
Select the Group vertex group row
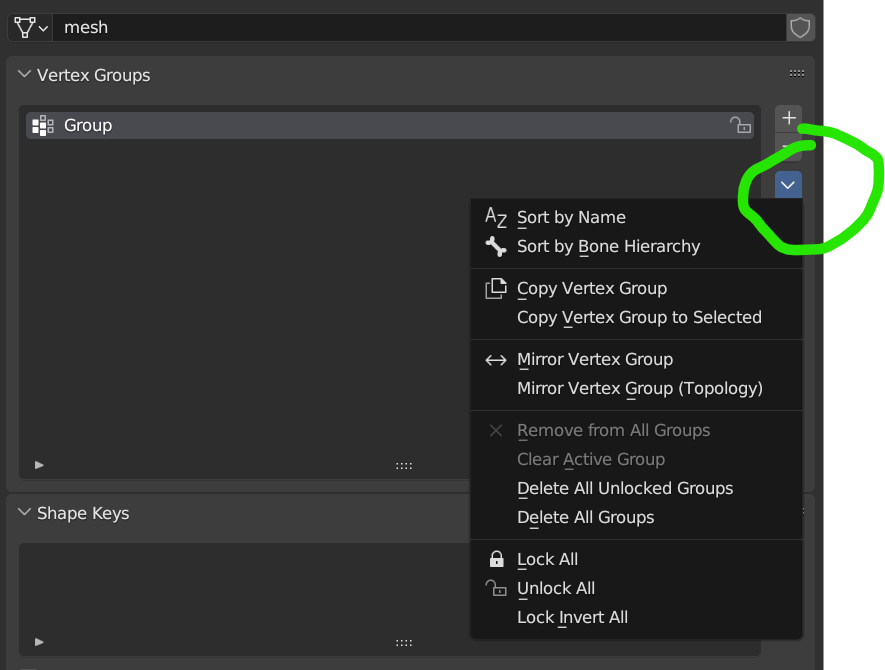click(x=390, y=125)
